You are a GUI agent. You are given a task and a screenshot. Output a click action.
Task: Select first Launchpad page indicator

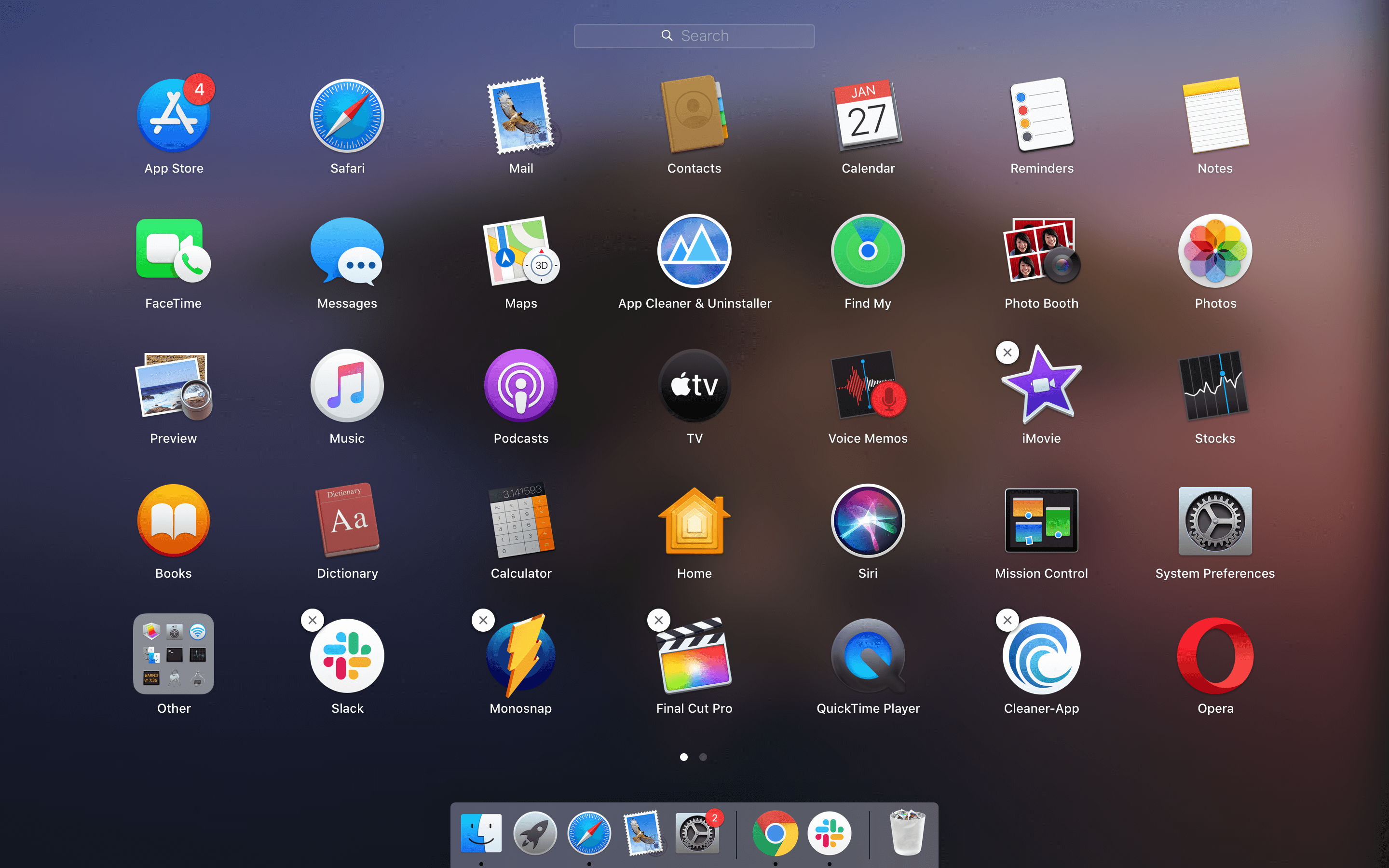coord(684,757)
